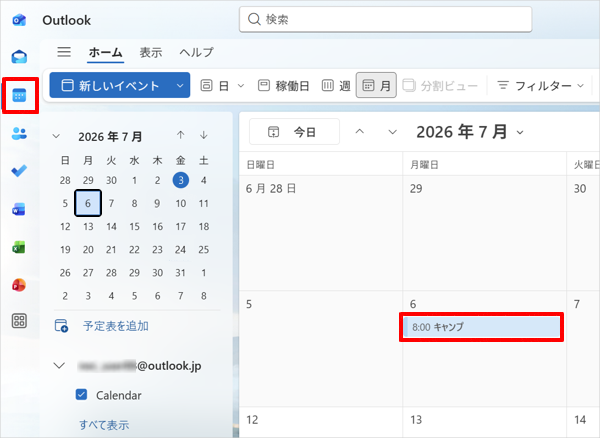Click the Calendar label in calendar list
The width and height of the screenshot is (600, 438).
pos(119,395)
